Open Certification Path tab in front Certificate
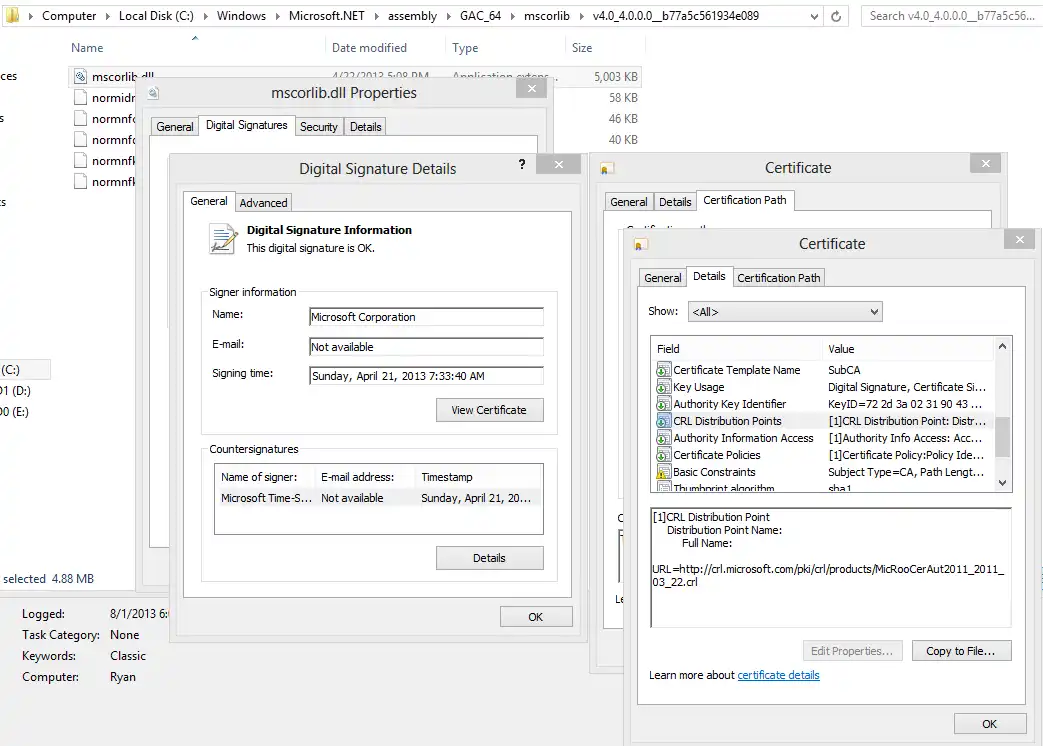 779,278
